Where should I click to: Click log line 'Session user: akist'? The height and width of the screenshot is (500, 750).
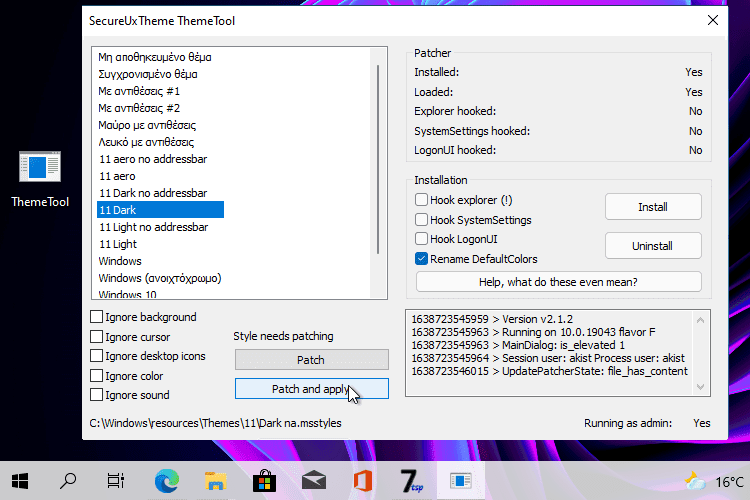click(x=548, y=358)
